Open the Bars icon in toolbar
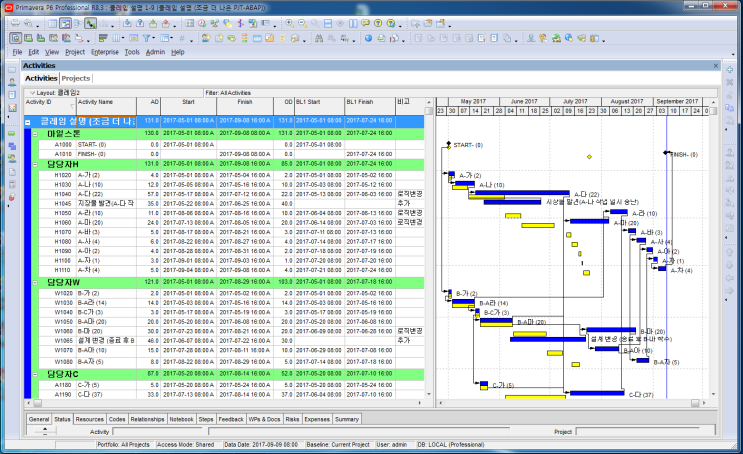 coord(103,38)
